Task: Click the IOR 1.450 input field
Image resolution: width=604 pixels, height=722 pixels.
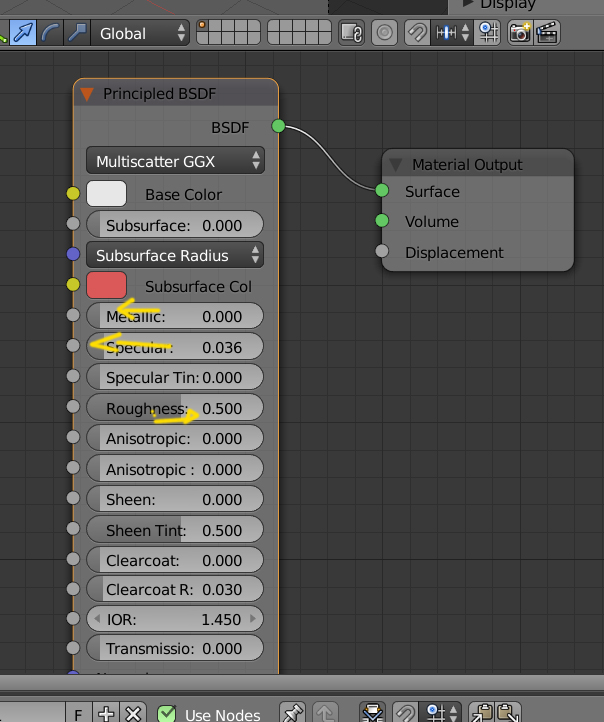Action: coord(175,619)
